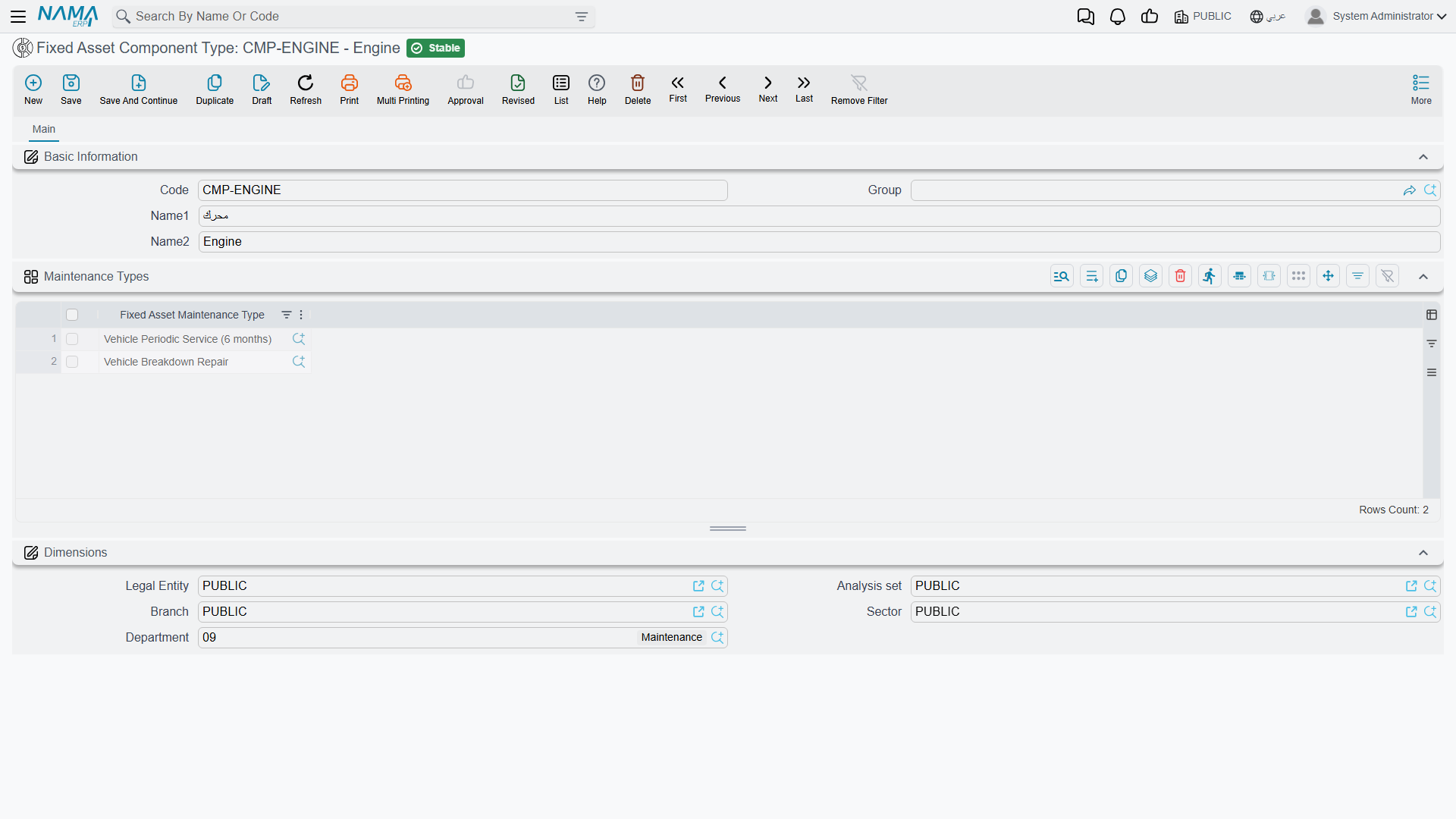The image size is (1456, 819).
Task: Open Analysis set record link icon
Action: pyautogui.click(x=1411, y=586)
